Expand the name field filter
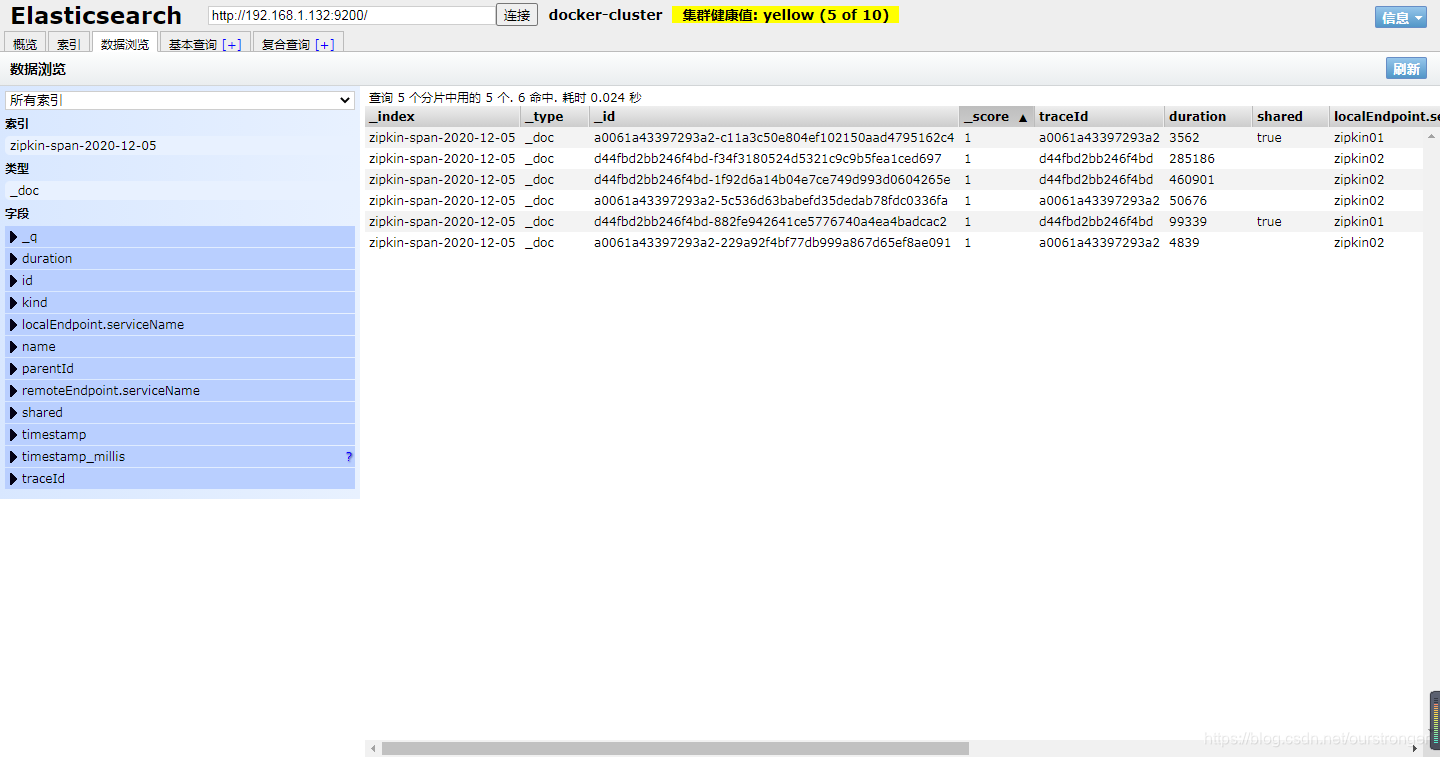 (180, 347)
